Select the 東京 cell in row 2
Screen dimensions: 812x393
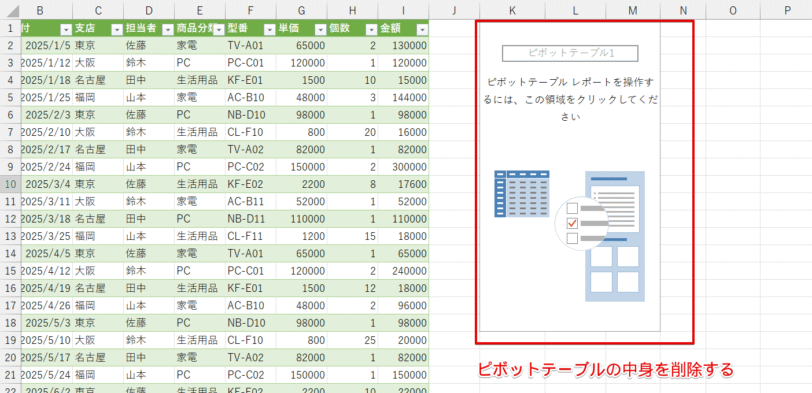98,46
